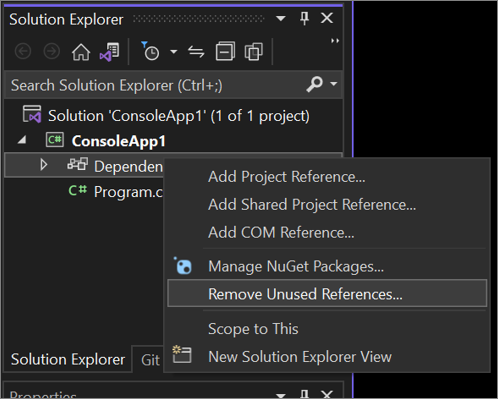The image size is (498, 399).
Task: Click the C# file icon of Program.cs
Action: 78,190
